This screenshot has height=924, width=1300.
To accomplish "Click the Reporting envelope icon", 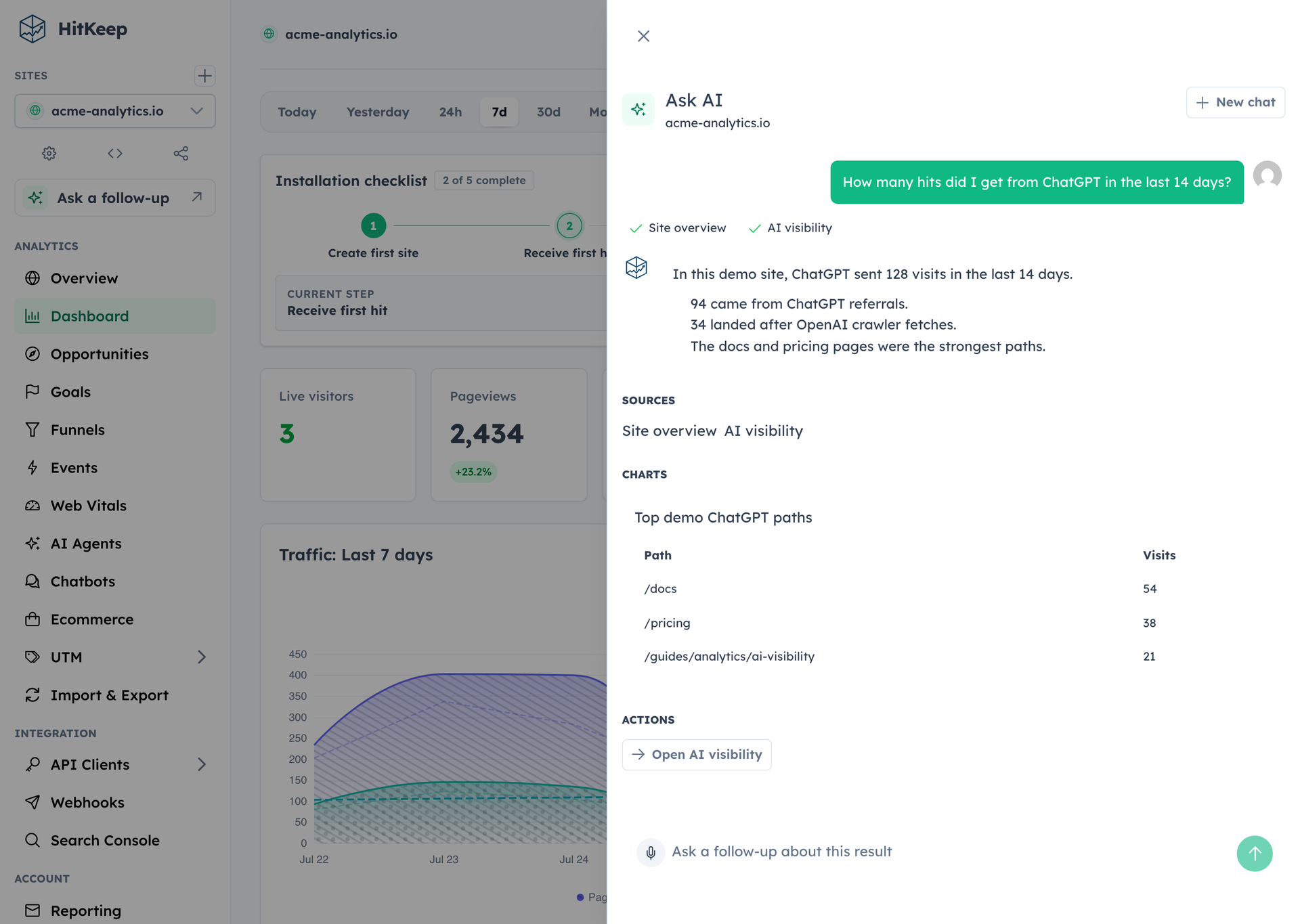I will click(32, 911).
